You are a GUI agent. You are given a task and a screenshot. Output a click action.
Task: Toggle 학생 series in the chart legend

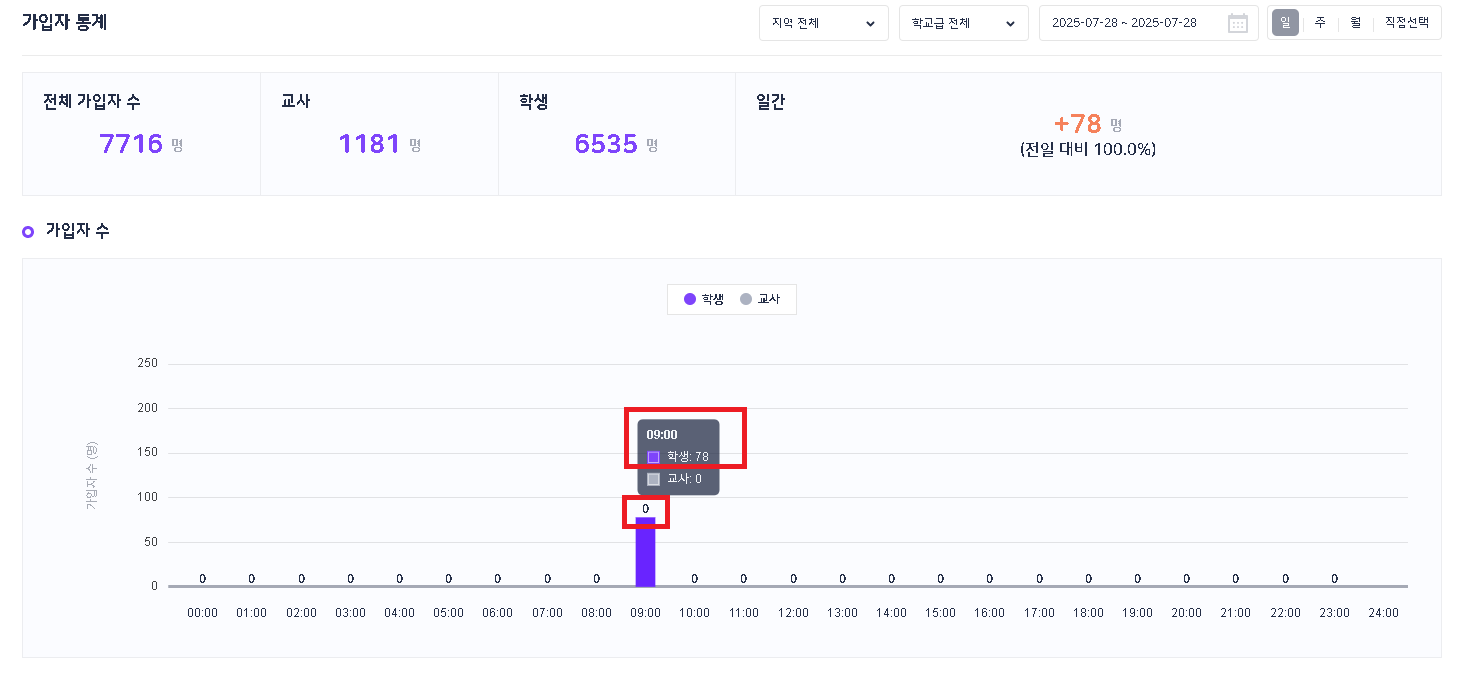704,299
